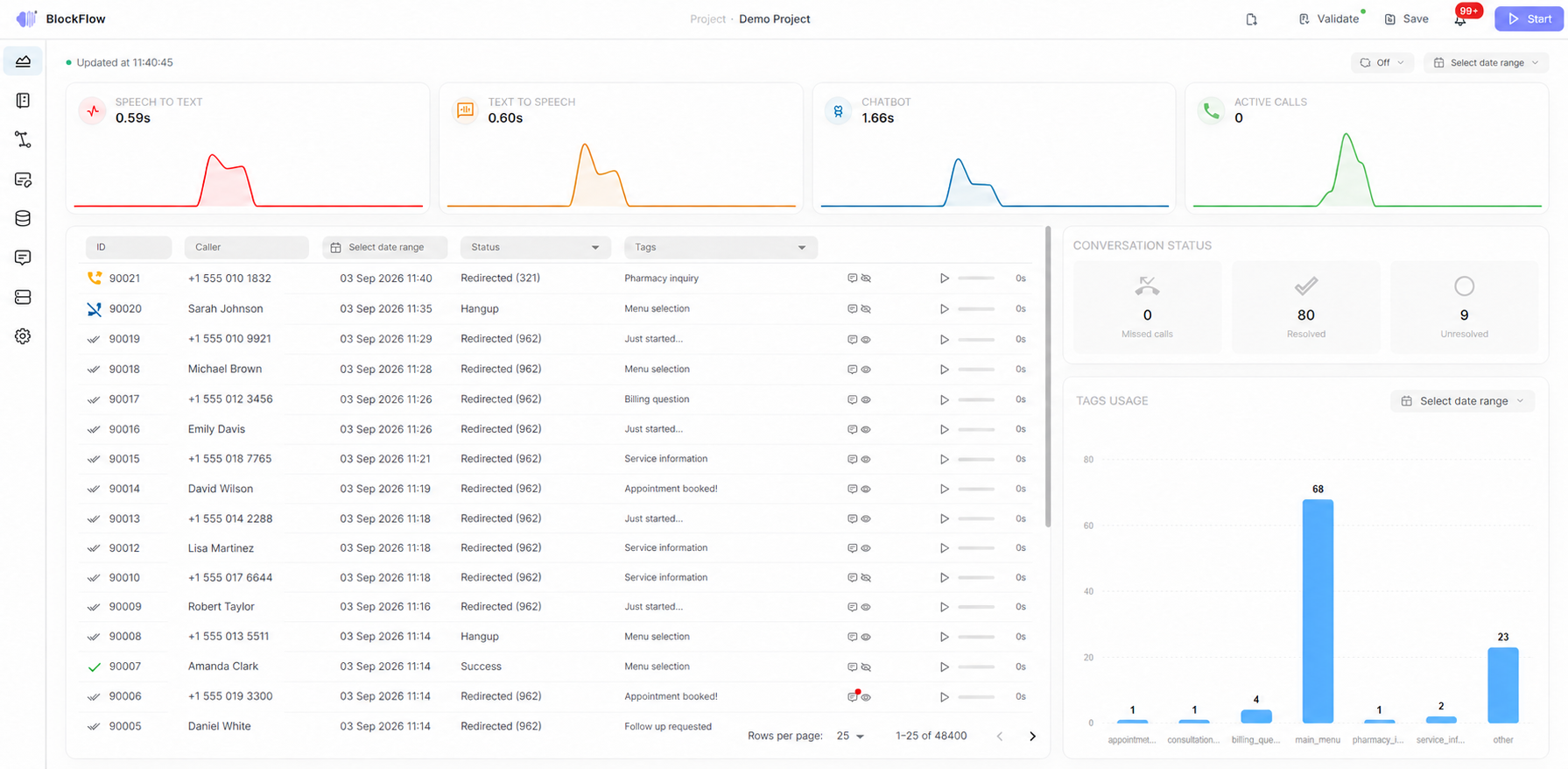Toggle visibility eye for call 90012
The height and width of the screenshot is (769, 1568).
(866, 548)
